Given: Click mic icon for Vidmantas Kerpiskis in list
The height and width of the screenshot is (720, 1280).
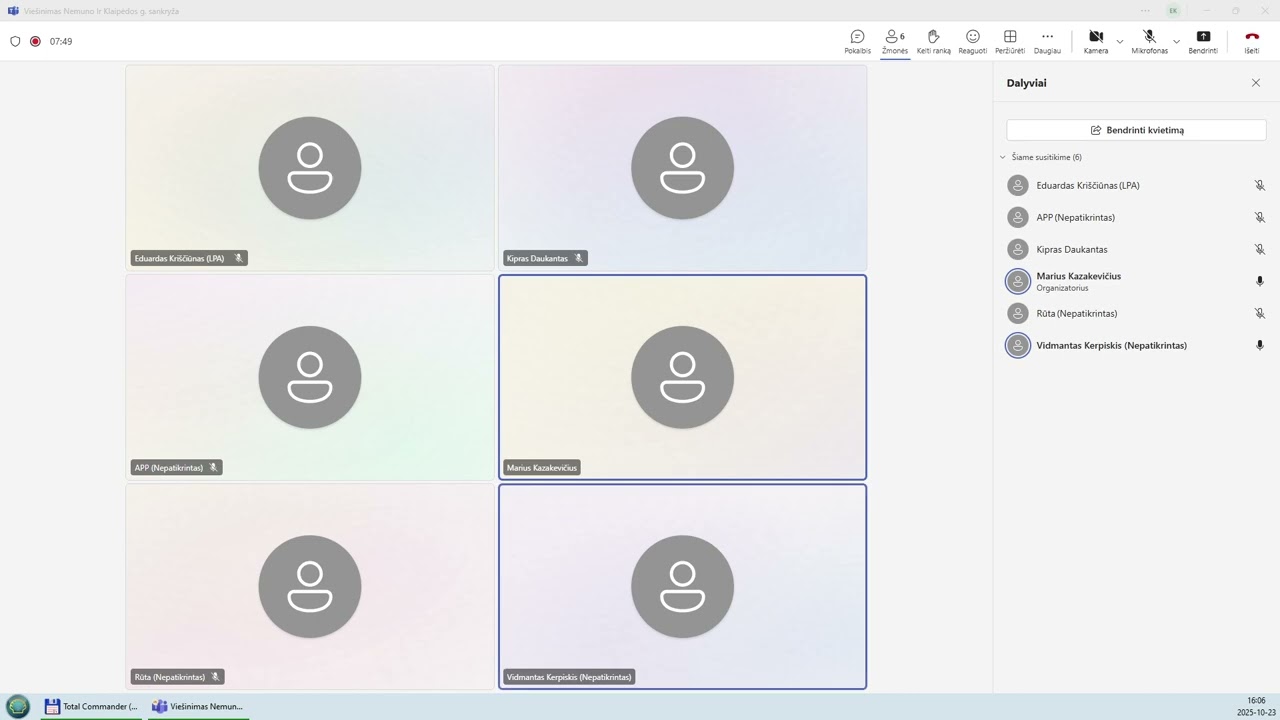Looking at the screenshot, I should 1259,345.
